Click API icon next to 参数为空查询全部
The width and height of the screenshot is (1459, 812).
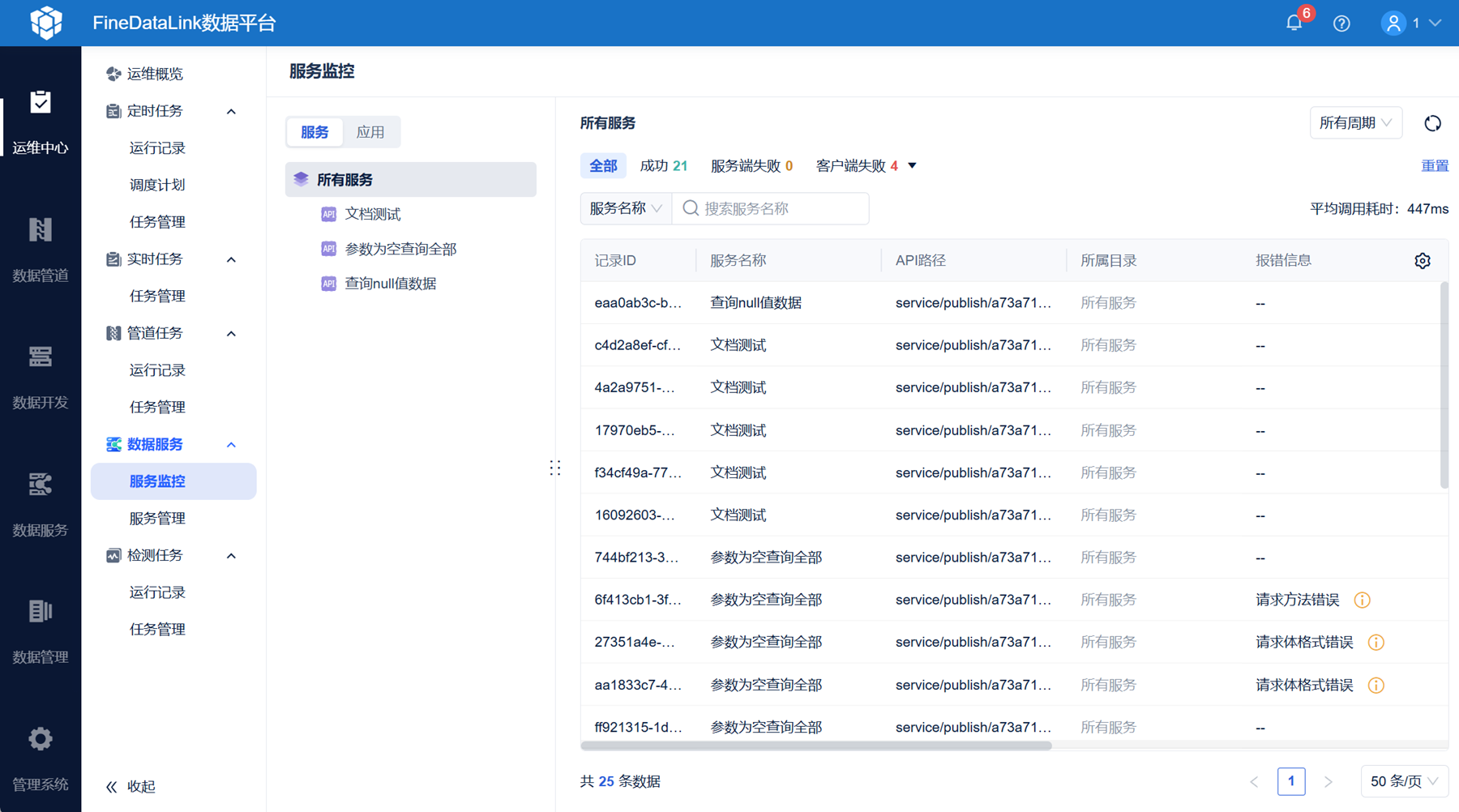328,249
